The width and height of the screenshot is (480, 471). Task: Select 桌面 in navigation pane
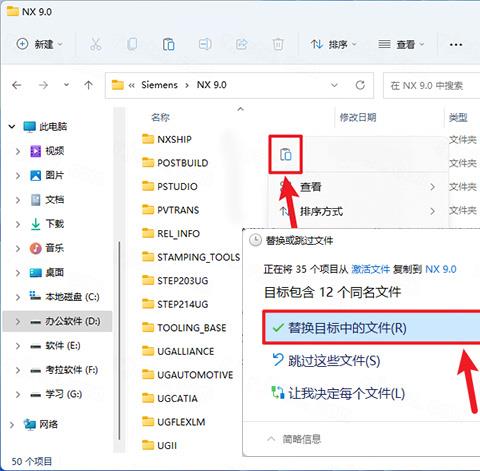coord(55,273)
